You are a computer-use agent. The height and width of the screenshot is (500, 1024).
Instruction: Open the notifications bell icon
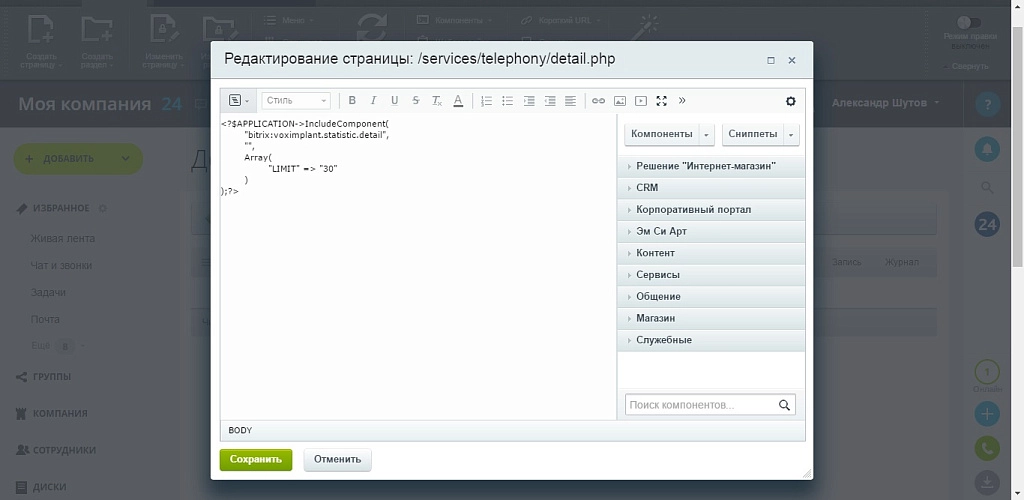tap(987, 149)
